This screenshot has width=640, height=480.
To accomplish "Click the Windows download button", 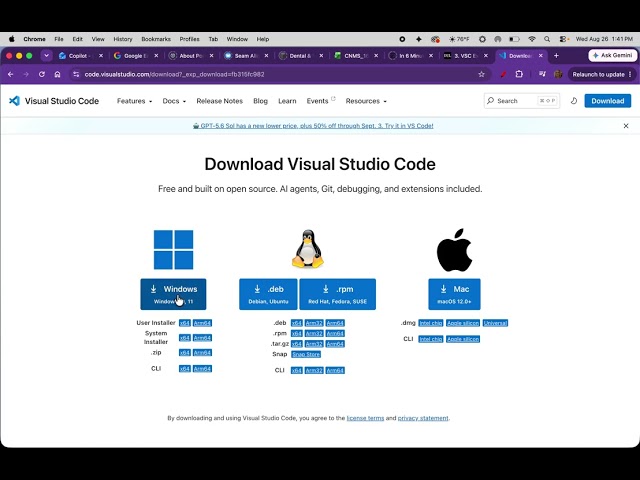I will coord(173,294).
